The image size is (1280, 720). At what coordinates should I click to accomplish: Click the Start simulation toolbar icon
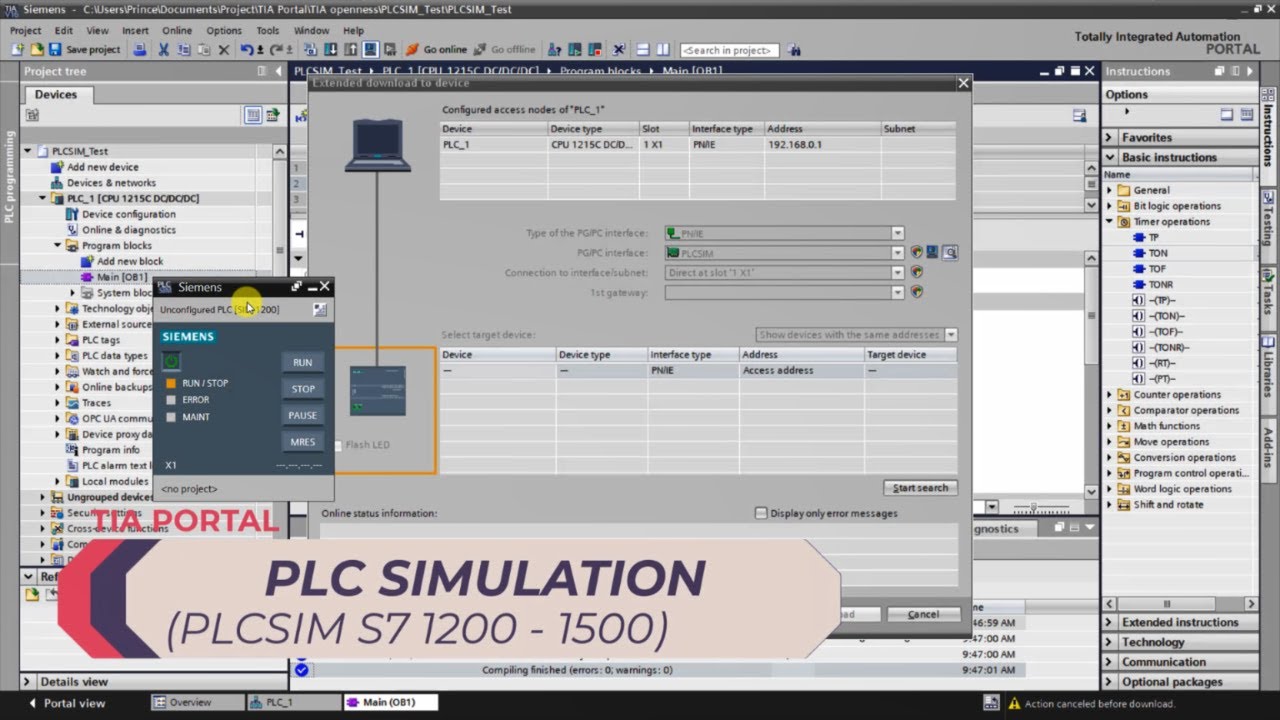(x=370, y=50)
